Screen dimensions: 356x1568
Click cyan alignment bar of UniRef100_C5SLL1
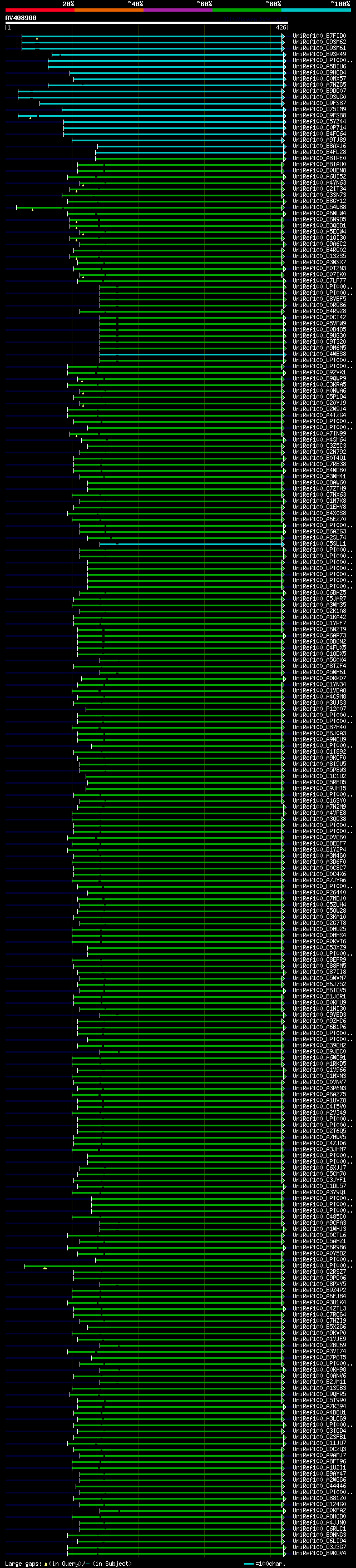[192, 543]
